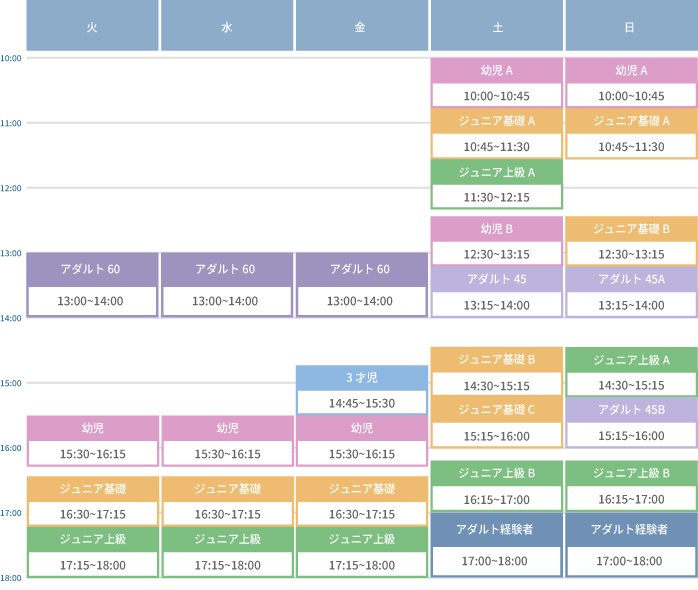Click Saturday's アダルト 45 class title
698x590 pixels.
[x=497, y=279]
